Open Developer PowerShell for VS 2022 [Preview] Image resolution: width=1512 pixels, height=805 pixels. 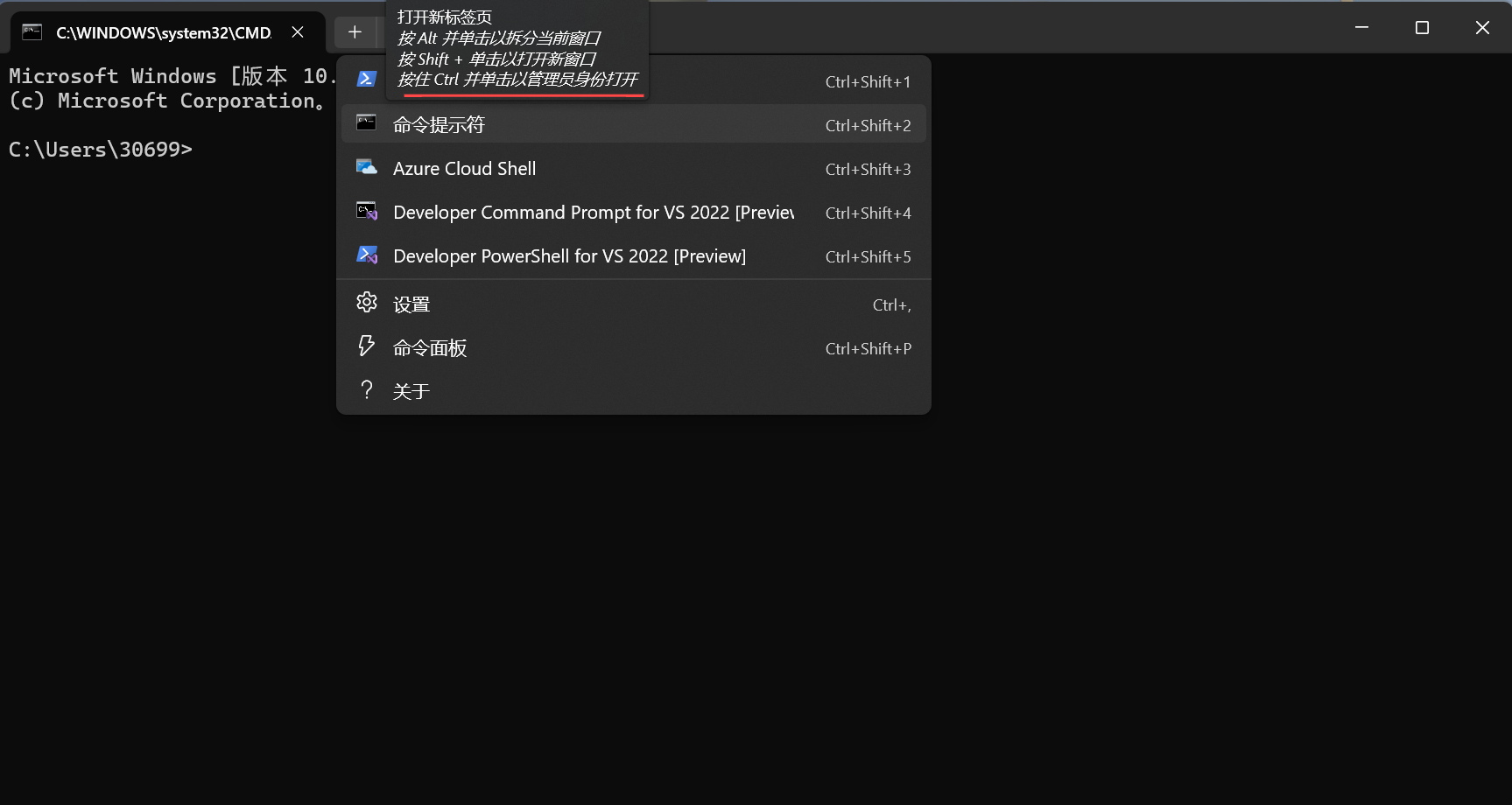634,255
